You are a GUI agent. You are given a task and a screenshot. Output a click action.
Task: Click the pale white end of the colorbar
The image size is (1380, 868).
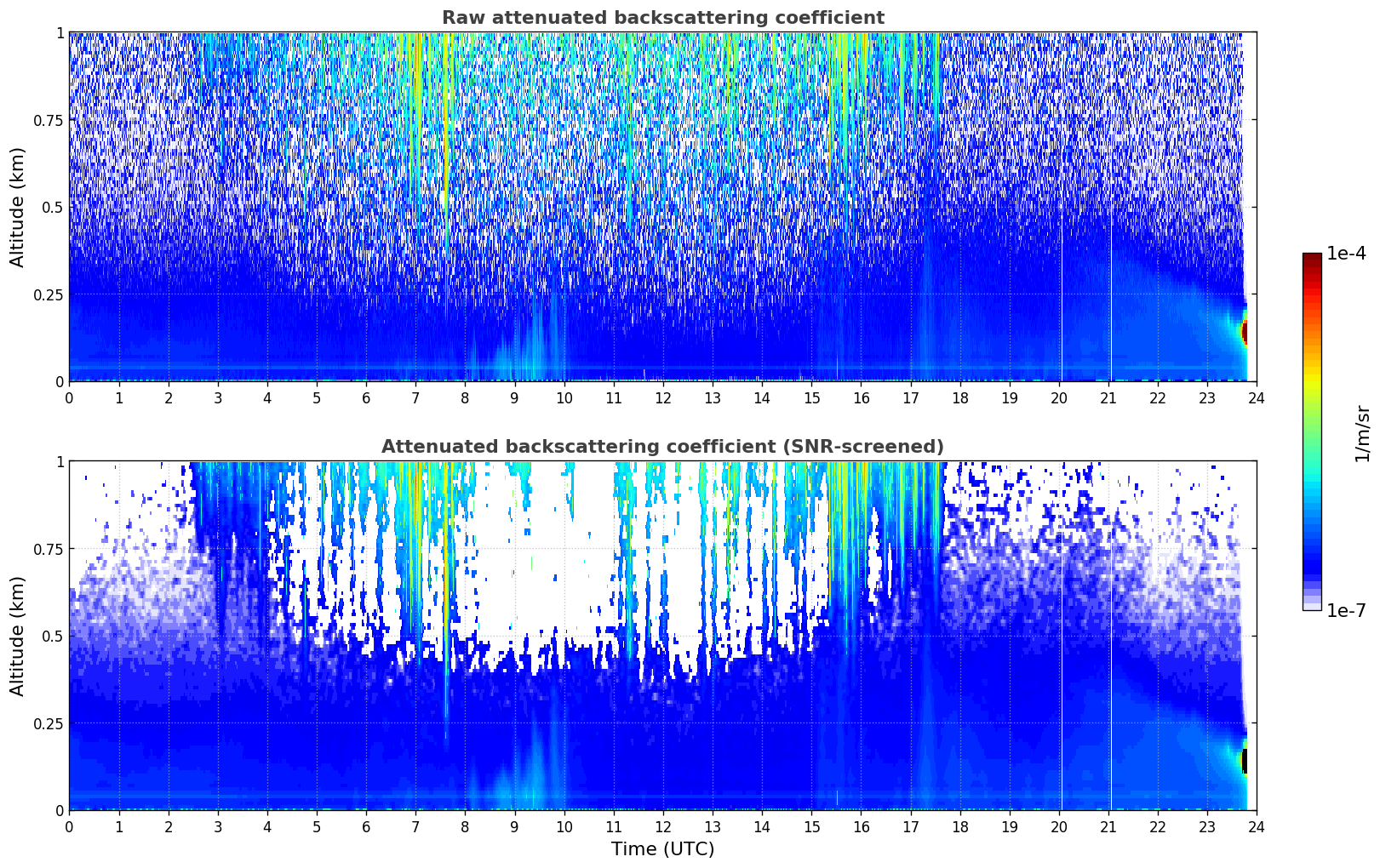pyautogui.click(x=1312, y=605)
